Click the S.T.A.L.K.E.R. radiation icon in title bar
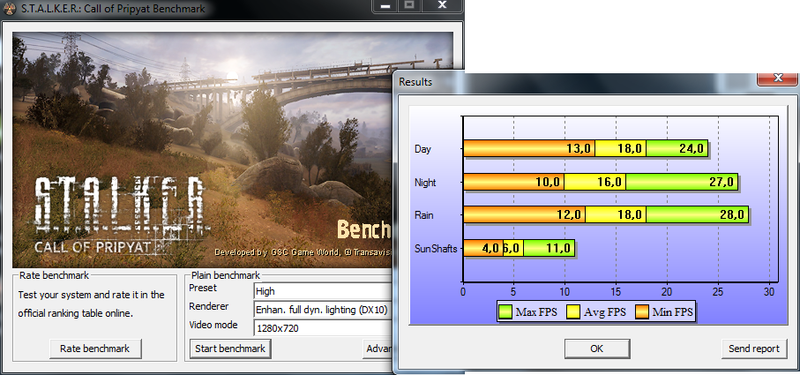 [x=10, y=8]
